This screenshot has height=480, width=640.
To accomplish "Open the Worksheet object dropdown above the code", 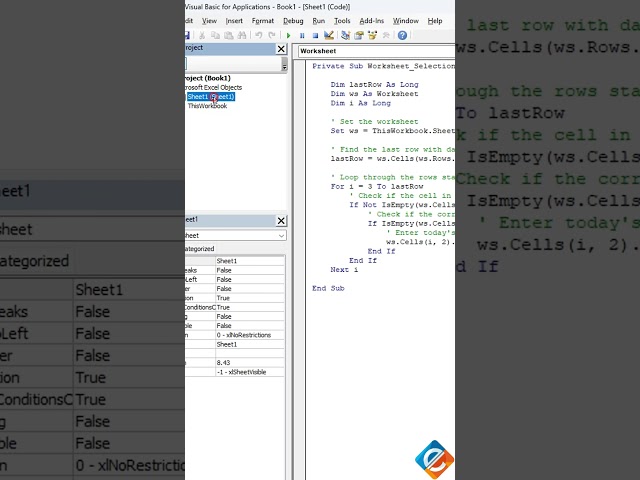I will pos(376,51).
